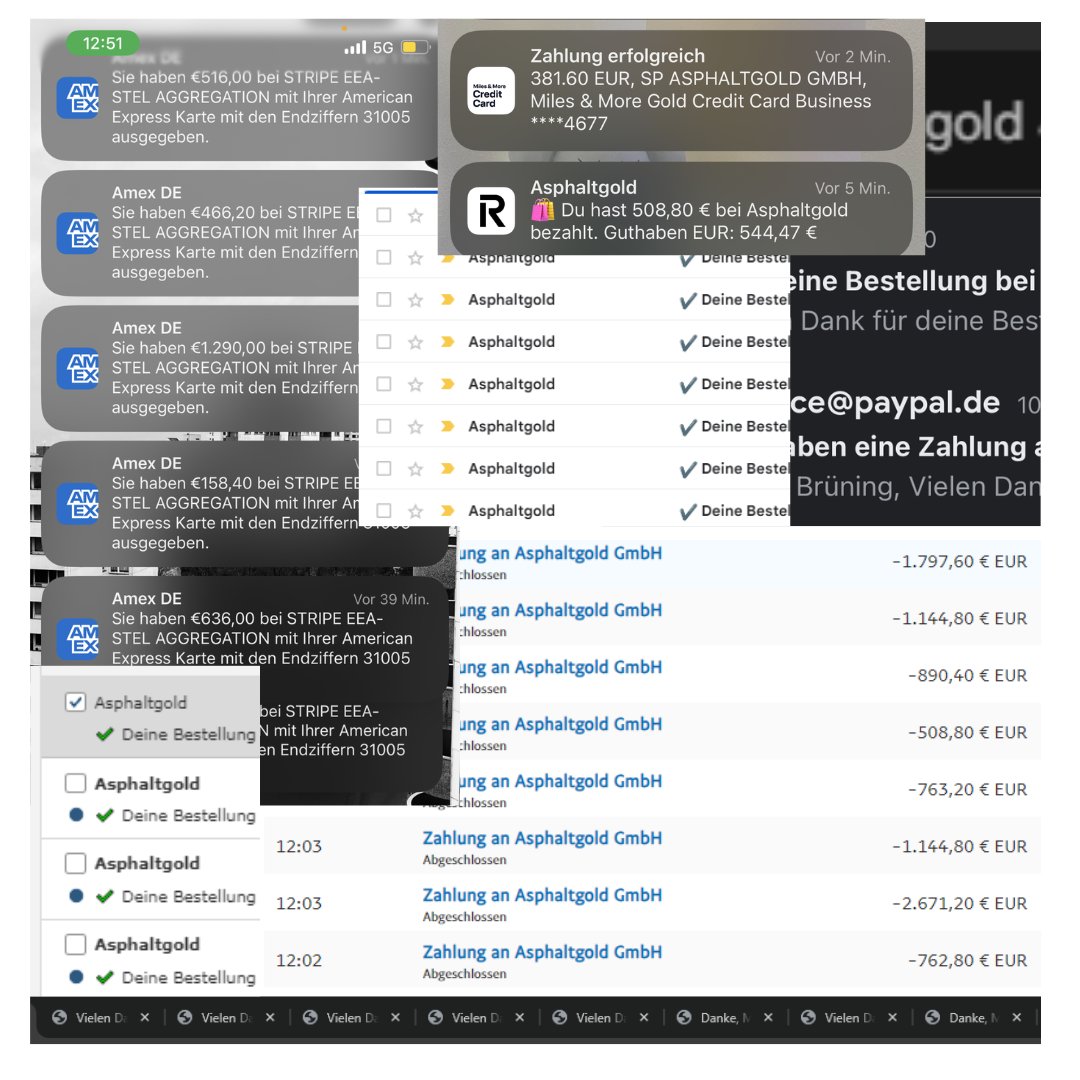The width and height of the screenshot is (1080, 1080).
Task: Open PayPal payment link for -1.797,60 € EUR
Action: point(561,553)
